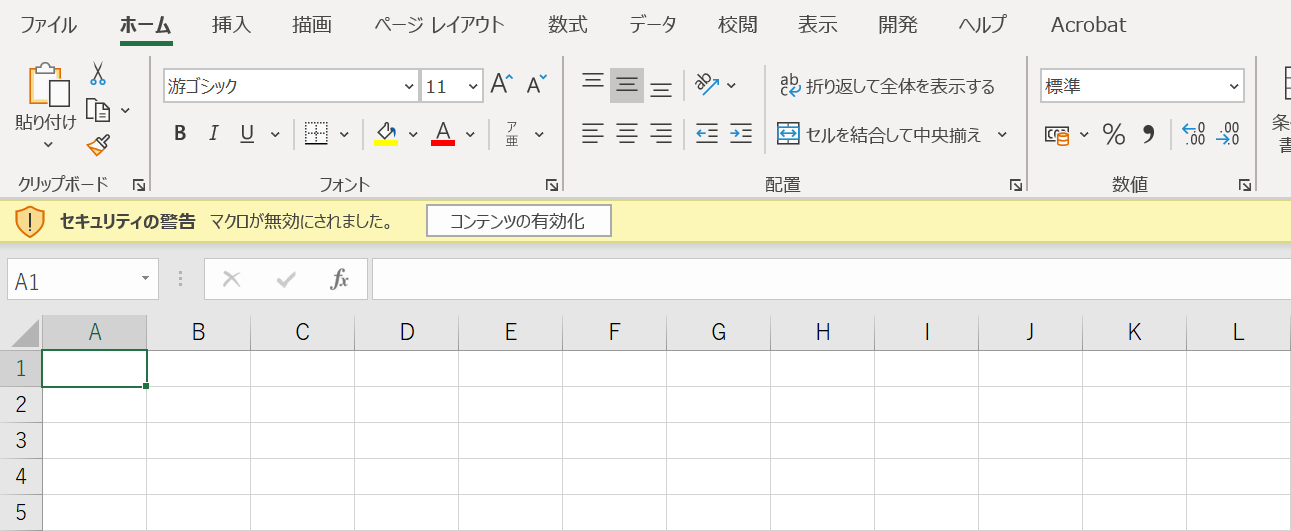Apply accounting number format icon
1291x531 pixels.
(1057, 134)
